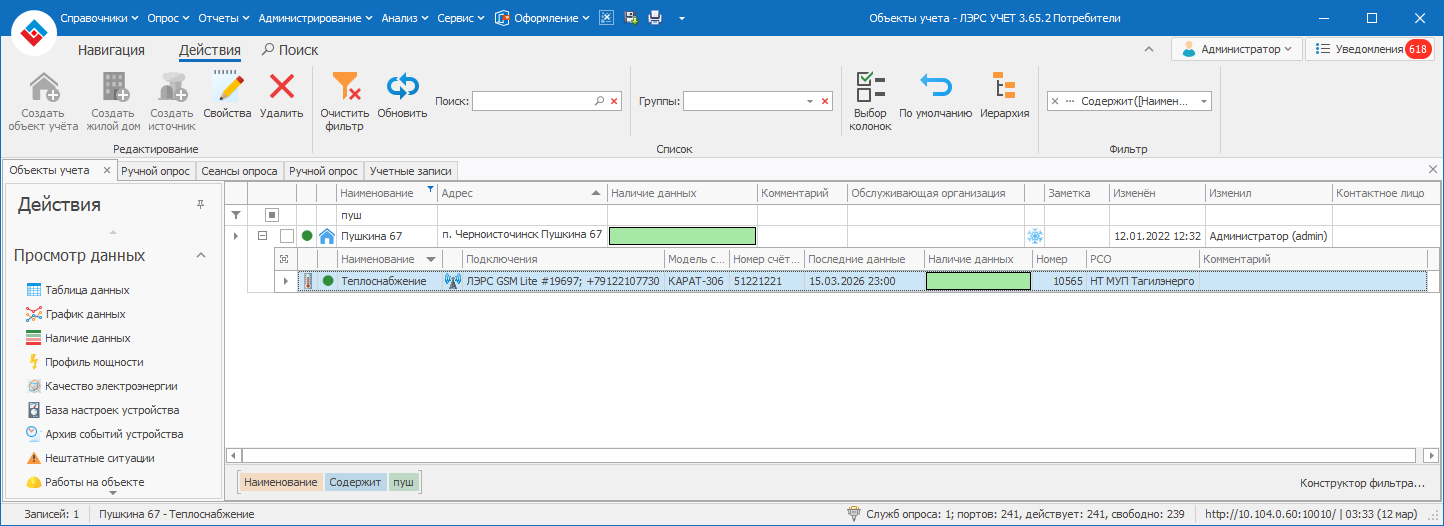Image resolution: width=1444 pixels, height=526 pixels.
Task: Switch to the Сеансы опроса tab
Action: tap(239, 171)
